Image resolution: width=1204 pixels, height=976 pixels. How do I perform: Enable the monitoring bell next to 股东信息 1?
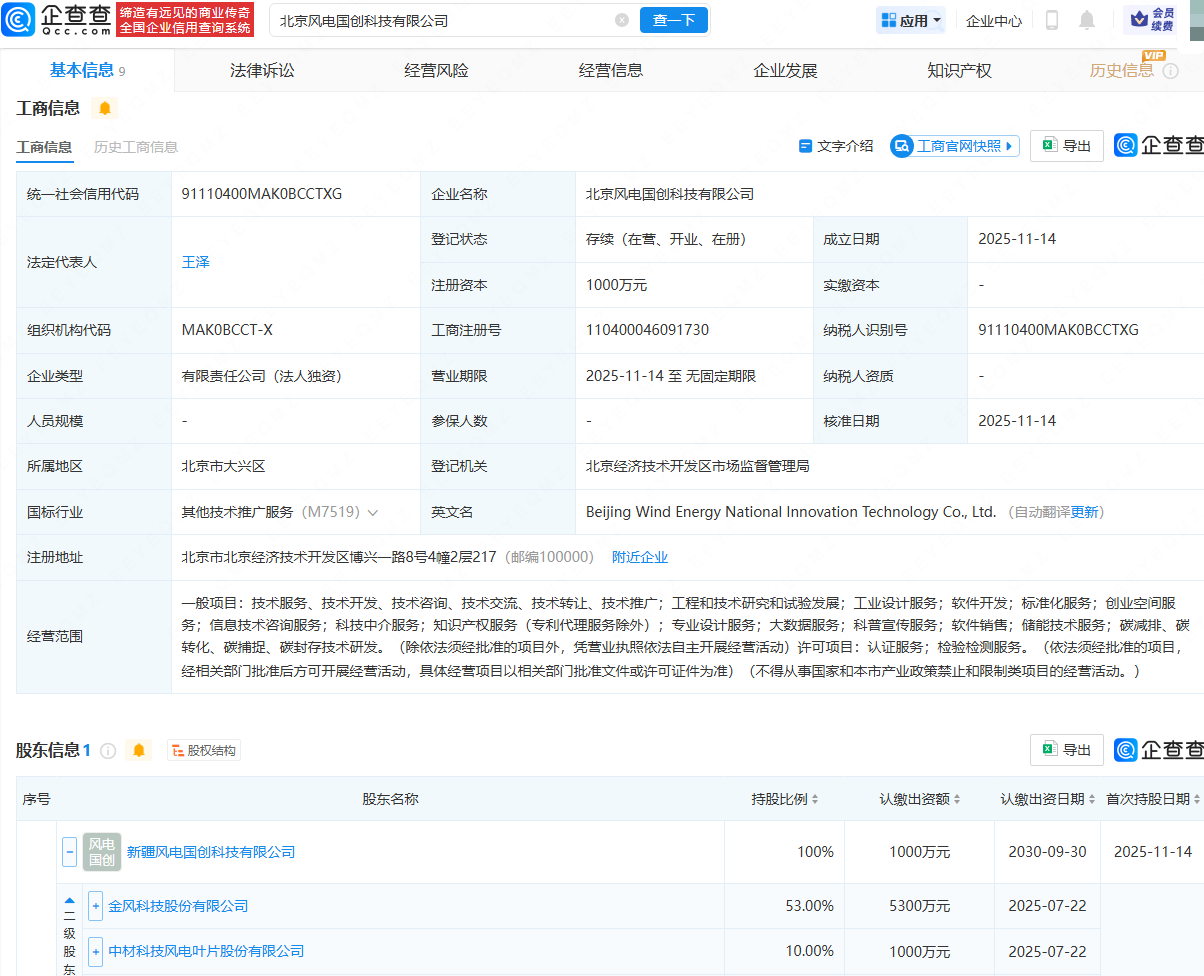[x=139, y=749]
